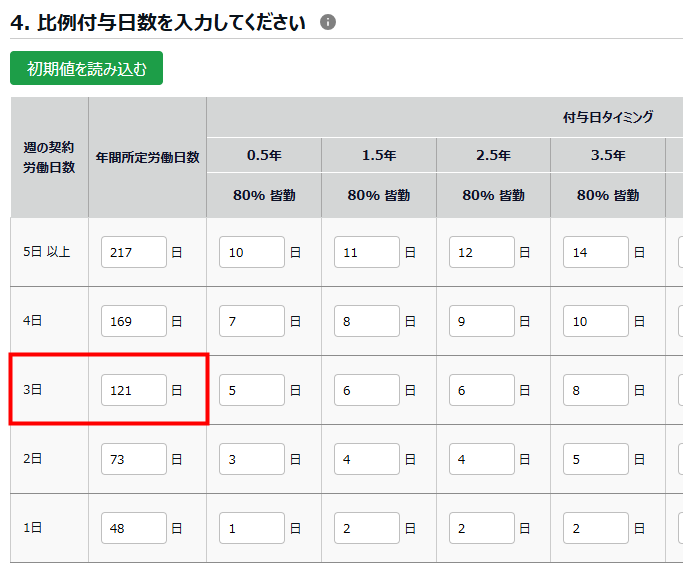Select 0.5年 field in 3日 row

point(252,390)
